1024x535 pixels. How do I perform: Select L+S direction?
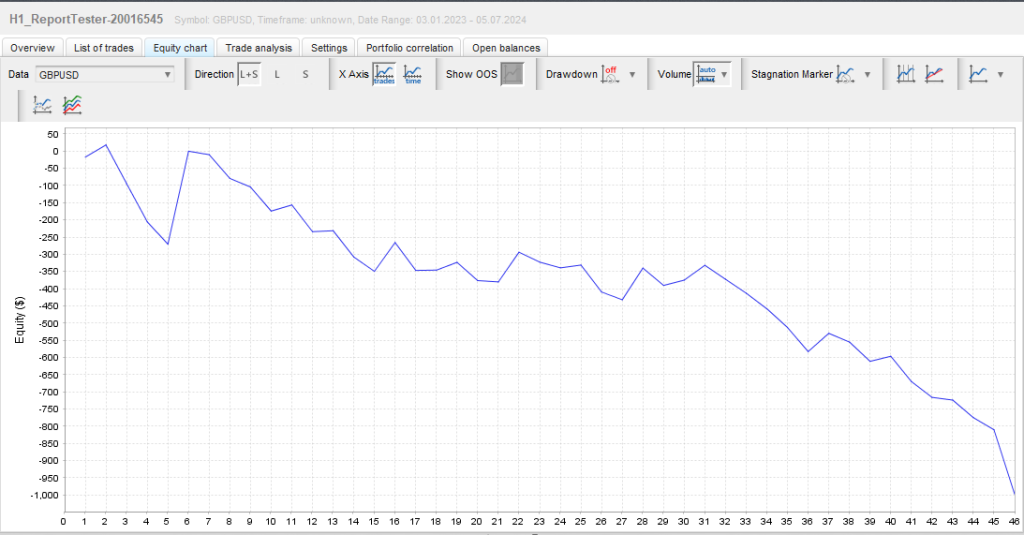click(x=249, y=74)
